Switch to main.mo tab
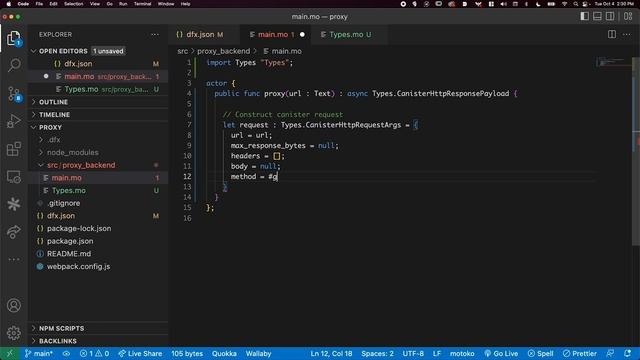Viewport: 640px width, 360px height. click(x=276, y=35)
